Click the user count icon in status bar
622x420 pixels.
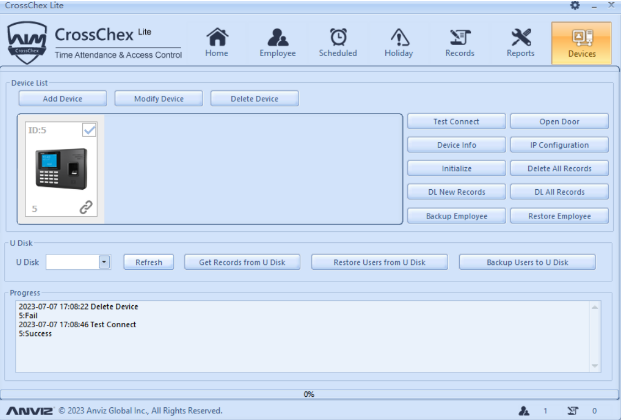(523, 411)
